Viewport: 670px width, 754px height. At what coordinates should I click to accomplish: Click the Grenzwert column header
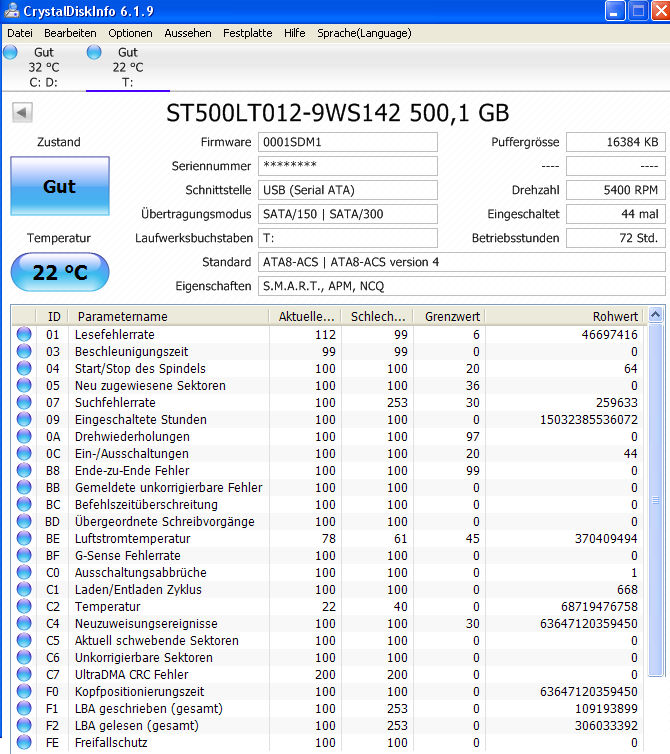pyautogui.click(x=449, y=316)
